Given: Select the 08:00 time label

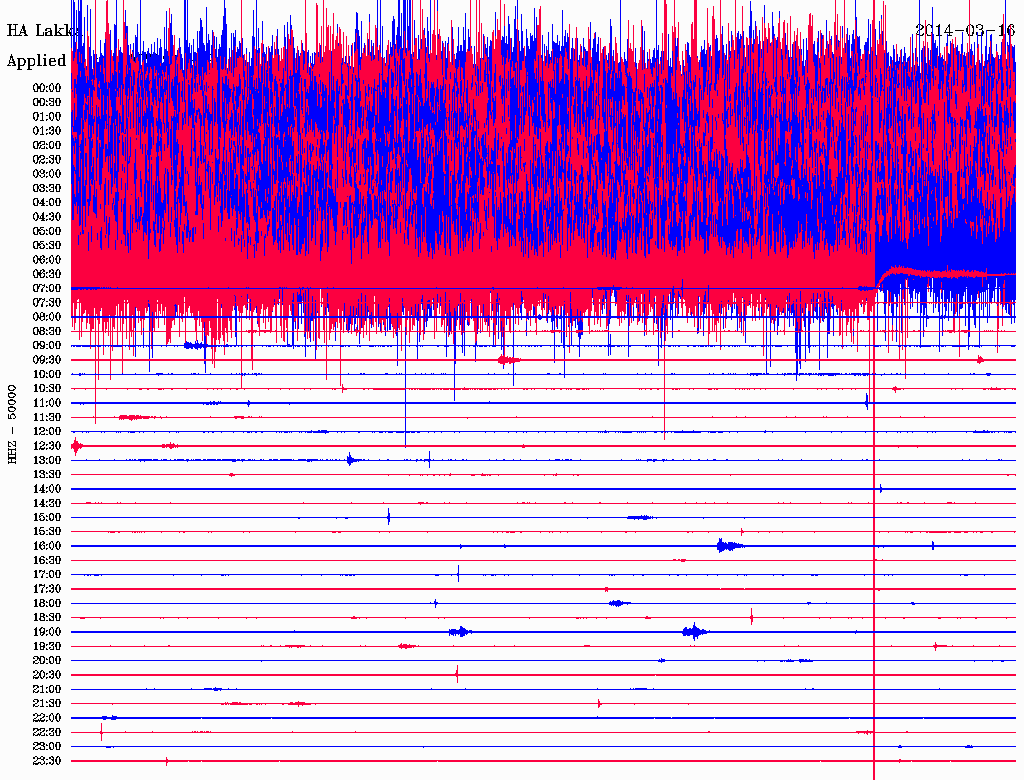Looking at the screenshot, I should pyautogui.click(x=47, y=317).
